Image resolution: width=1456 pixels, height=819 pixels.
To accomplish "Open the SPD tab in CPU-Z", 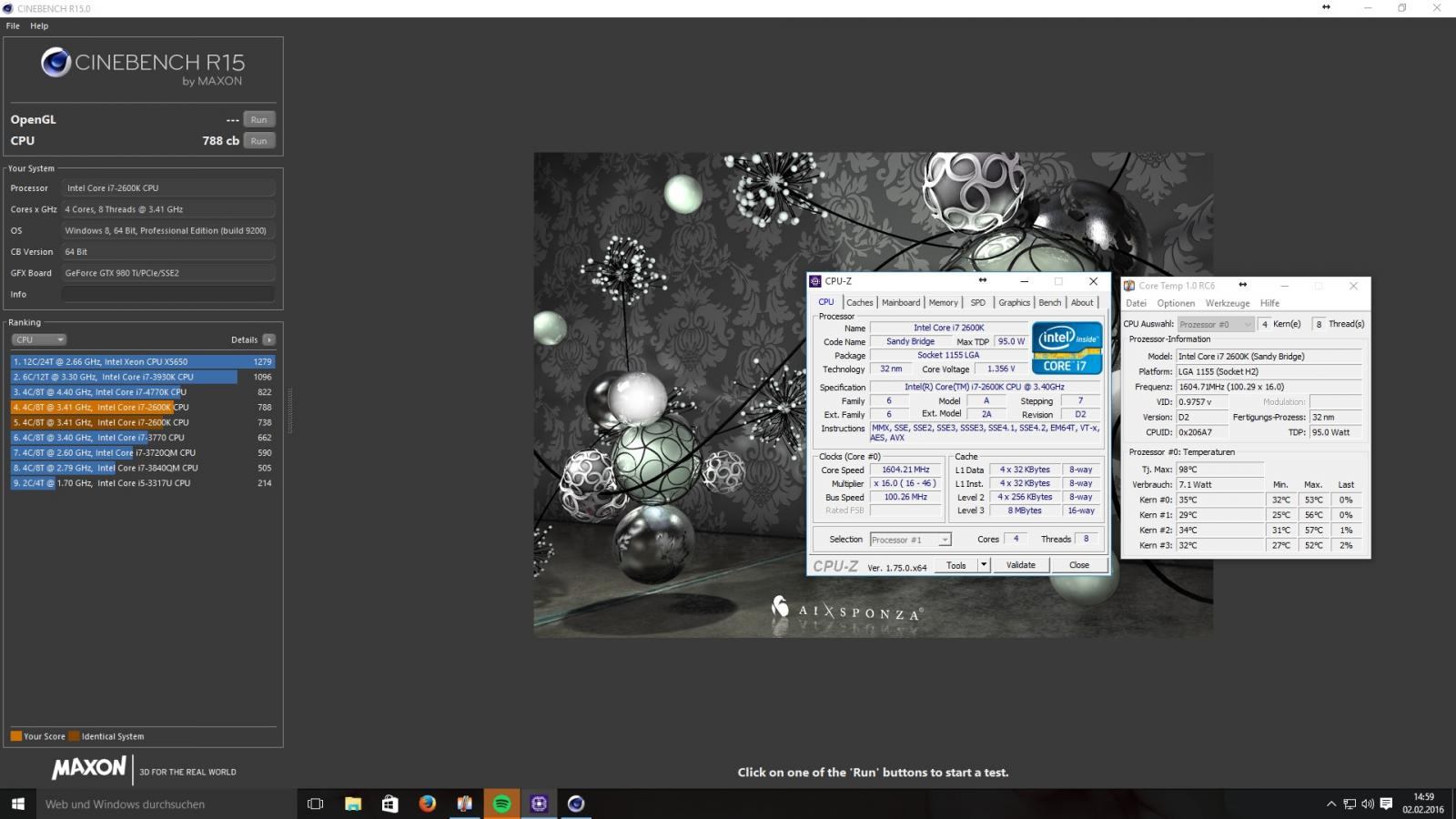I will point(977,303).
